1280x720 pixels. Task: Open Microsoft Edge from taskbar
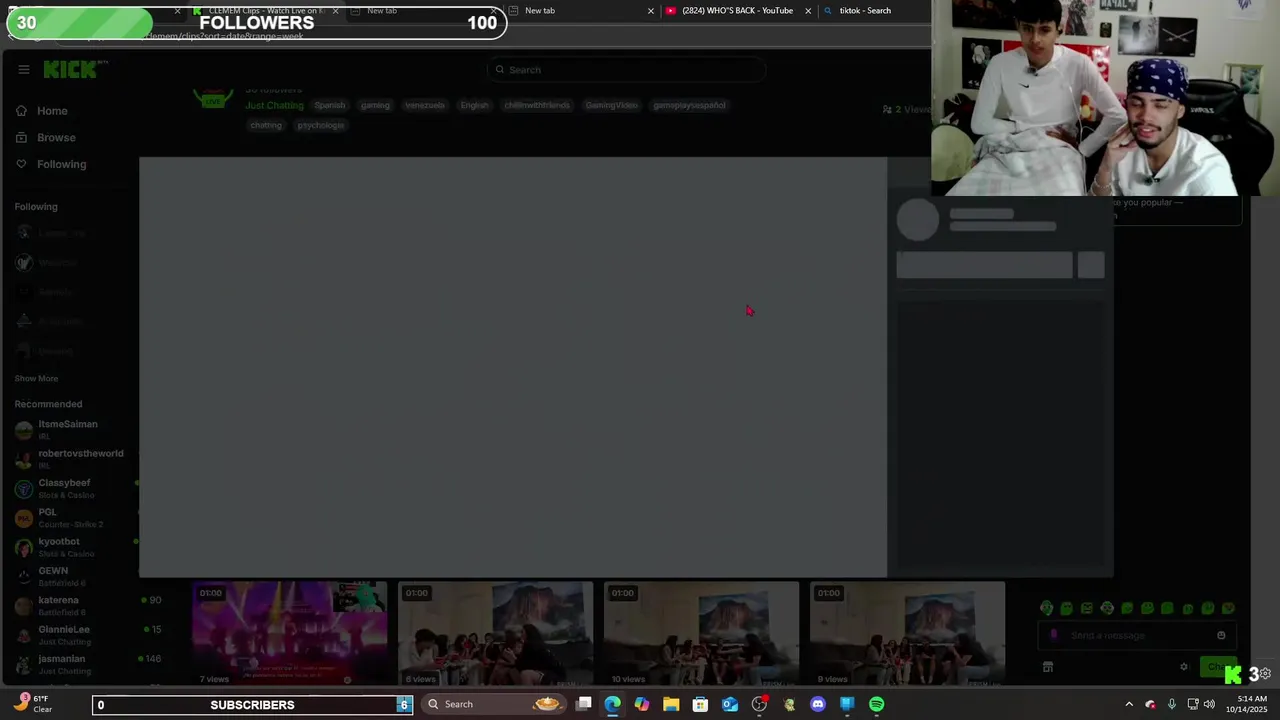(x=613, y=704)
